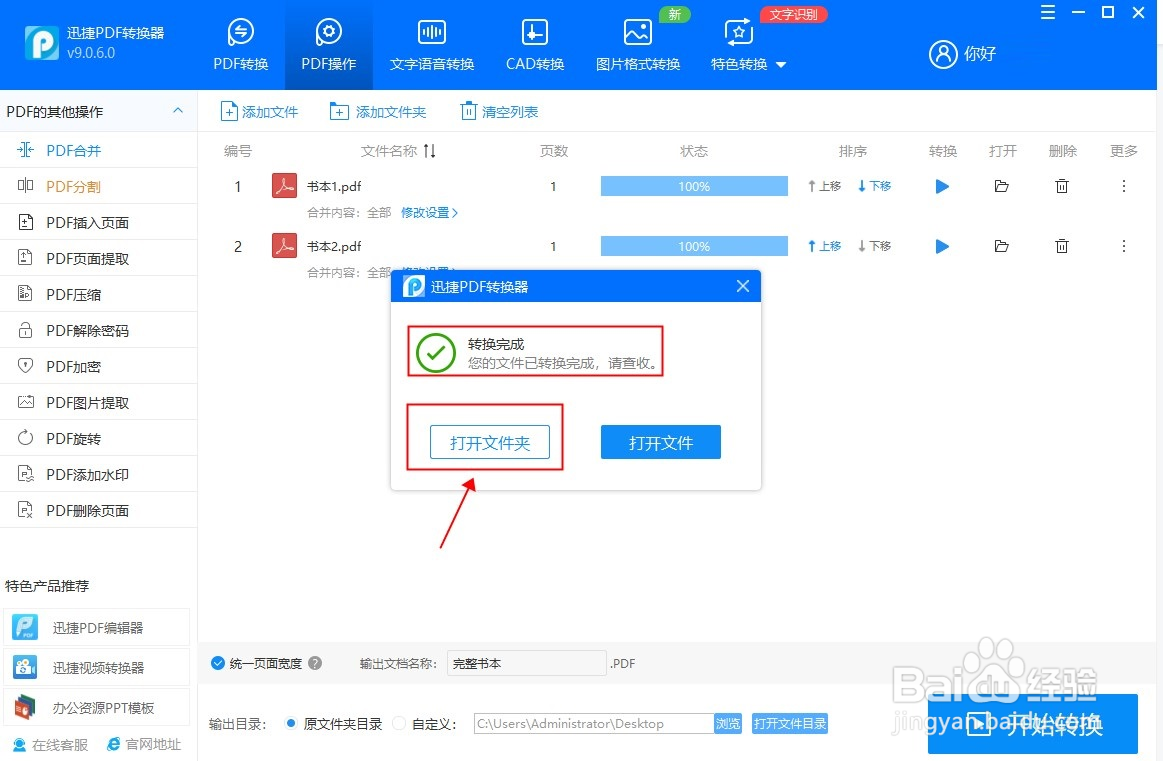The width and height of the screenshot is (1163, 761).
Task: Click 书本1.pdf file name
Action: click(x=334, y=186)
